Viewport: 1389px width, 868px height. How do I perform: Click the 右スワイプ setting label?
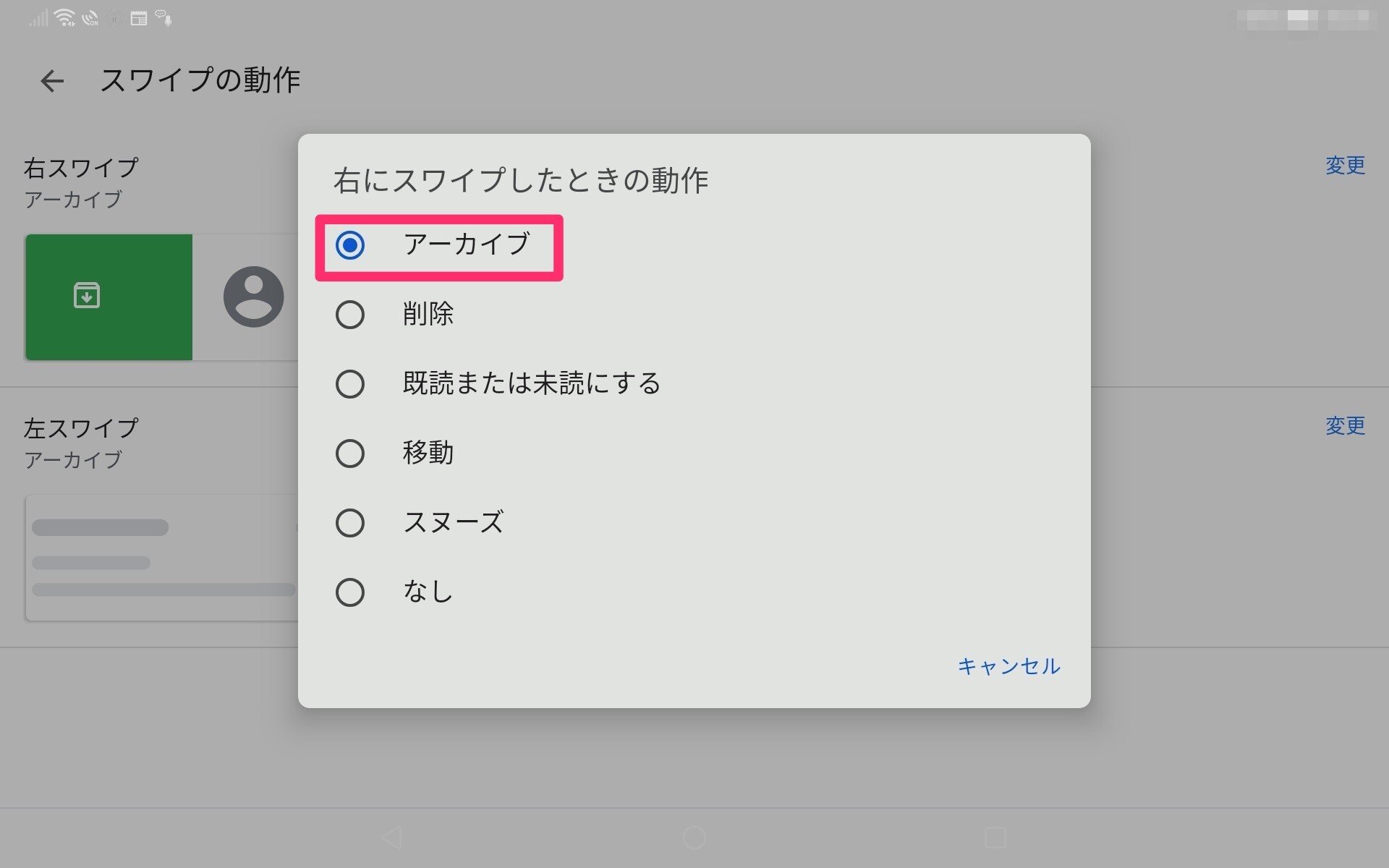(81, 168)
